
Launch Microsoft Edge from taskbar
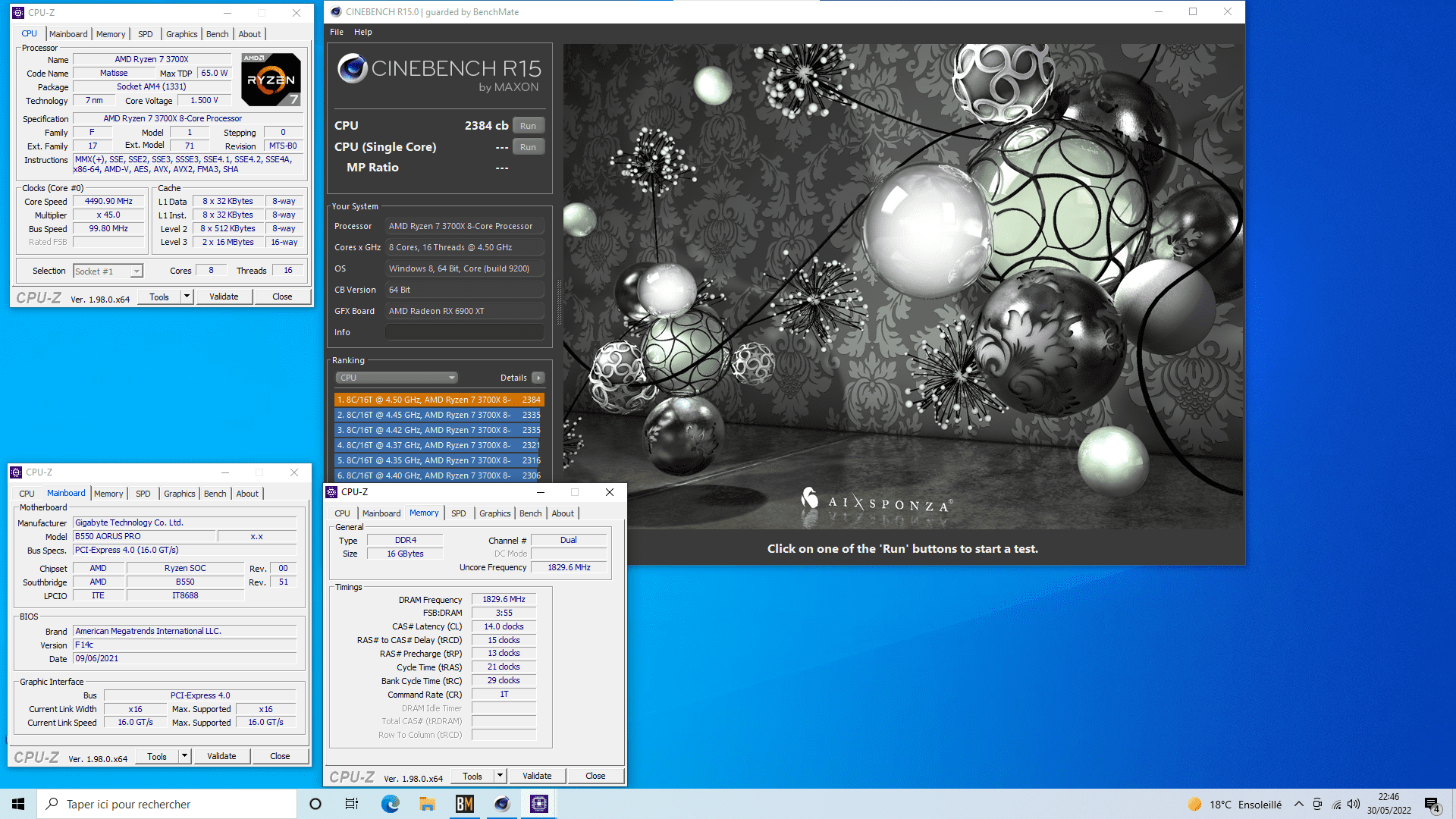coord(390,804)
